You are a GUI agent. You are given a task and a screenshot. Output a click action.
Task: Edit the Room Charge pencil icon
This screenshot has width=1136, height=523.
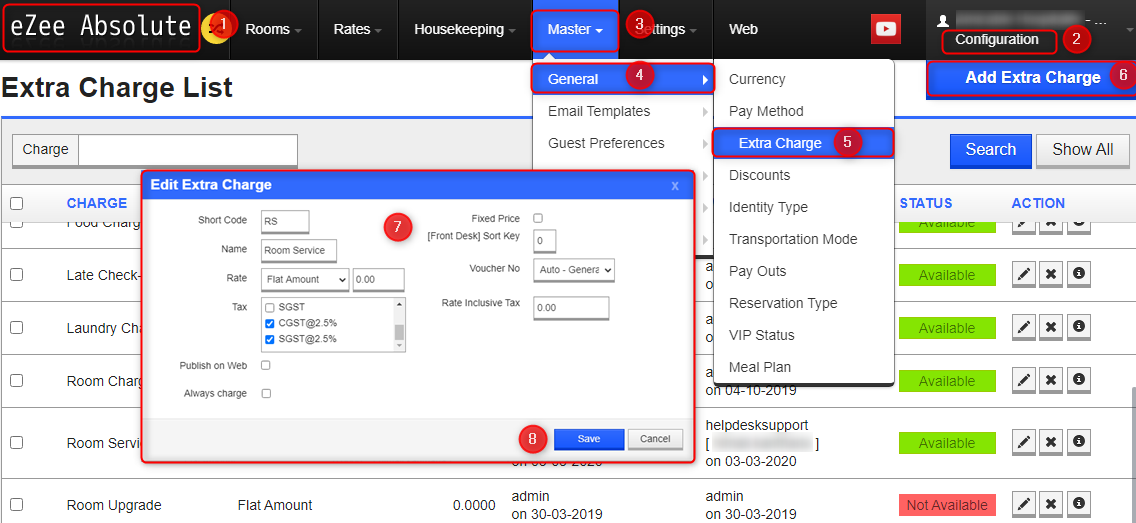tap(1023, 380)
